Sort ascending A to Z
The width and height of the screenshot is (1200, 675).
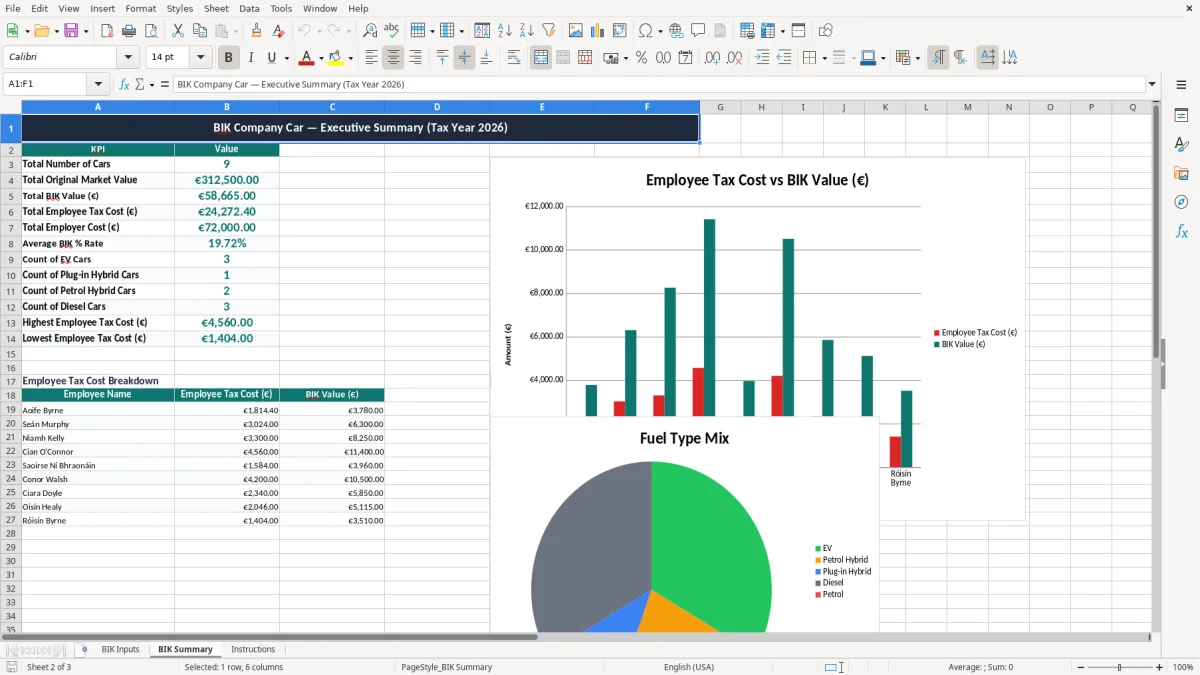[505, 31]
